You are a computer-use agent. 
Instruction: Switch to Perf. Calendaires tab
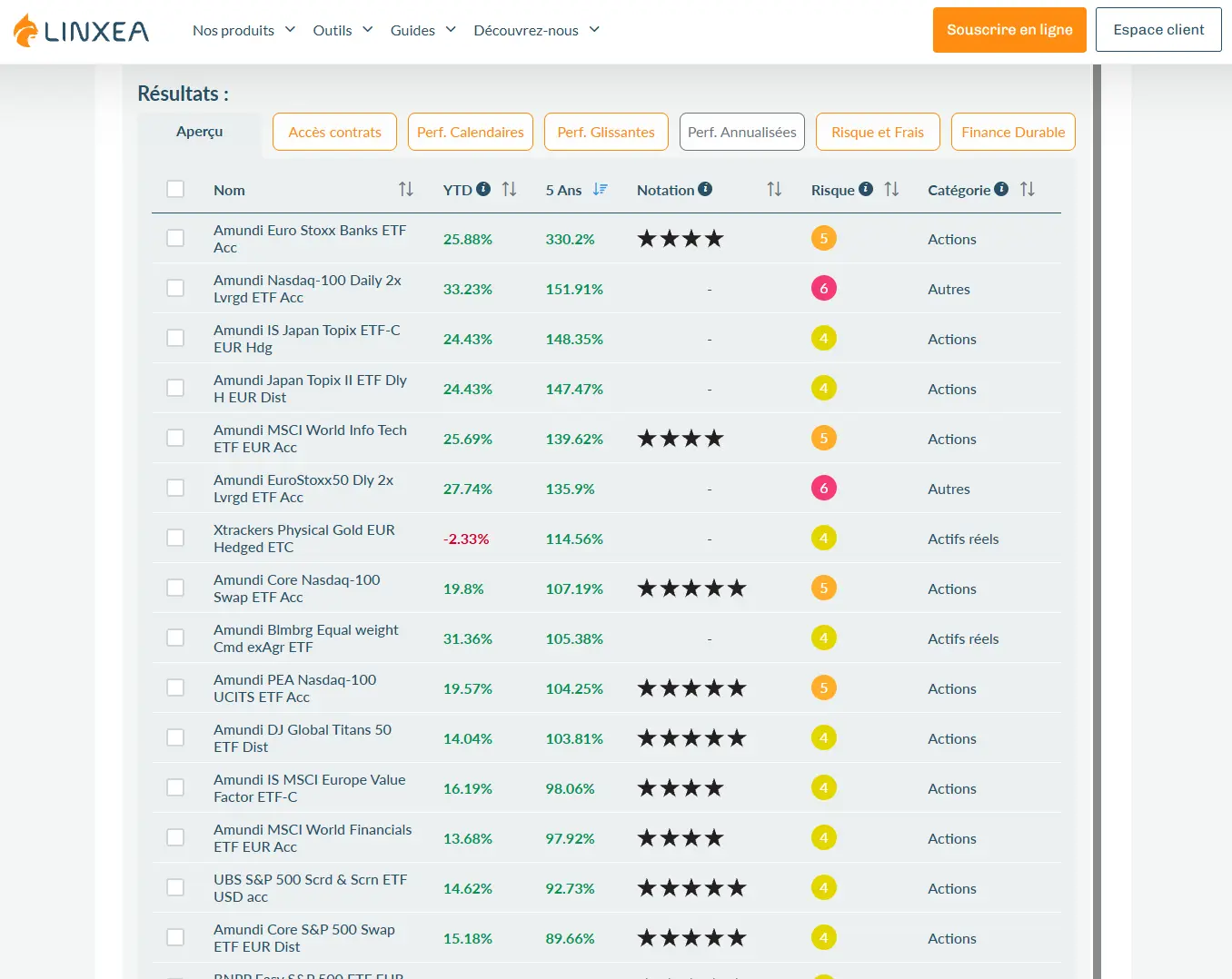(x=471, y=132)
